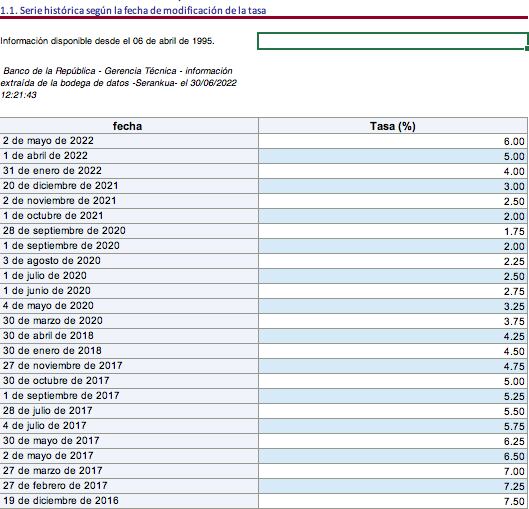
Task: Select the cell '27 de noviembre de 2017'
Action: pos(129,366)
